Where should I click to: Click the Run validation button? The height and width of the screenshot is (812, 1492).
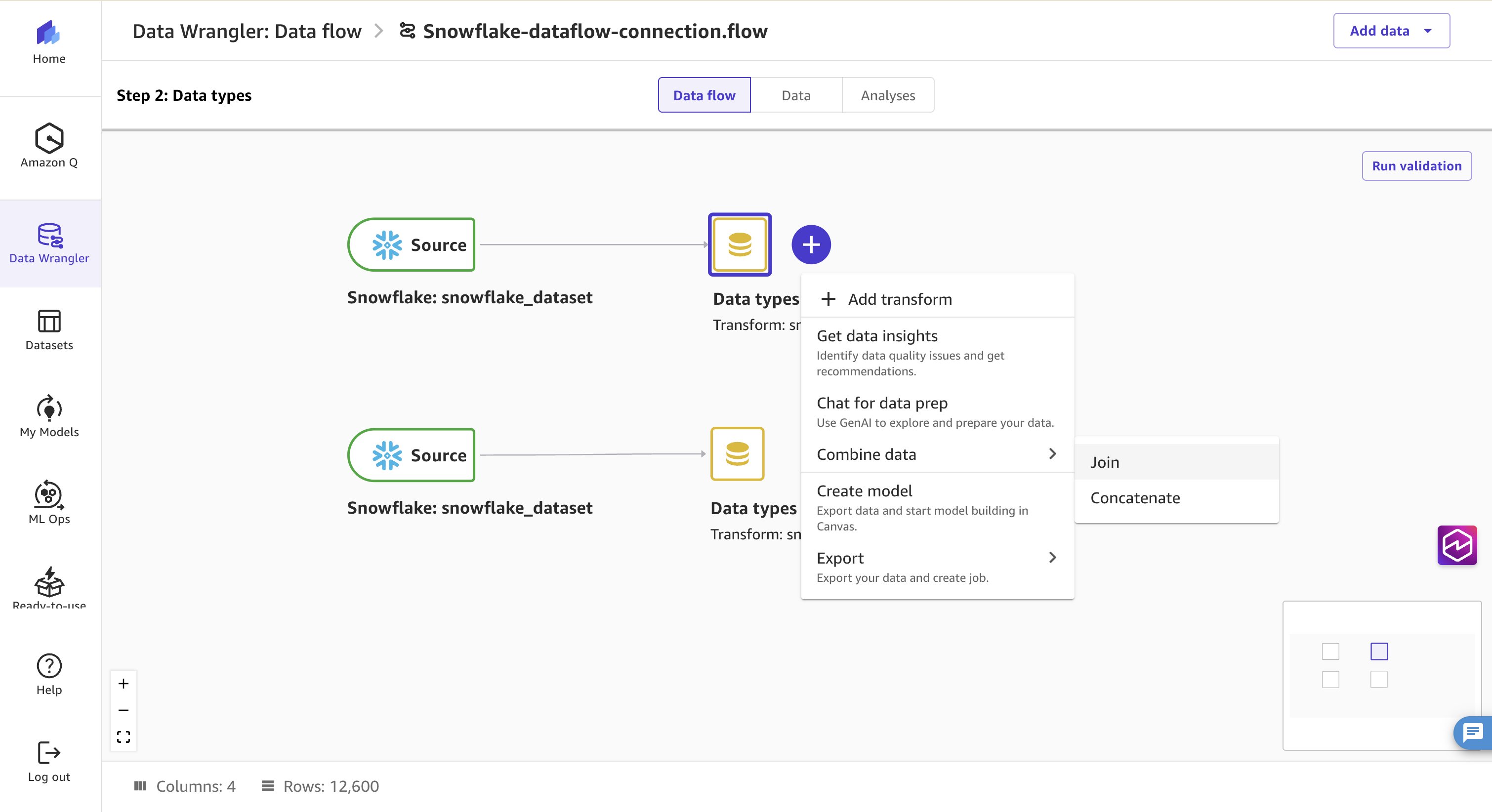(x=1417, y=165)
